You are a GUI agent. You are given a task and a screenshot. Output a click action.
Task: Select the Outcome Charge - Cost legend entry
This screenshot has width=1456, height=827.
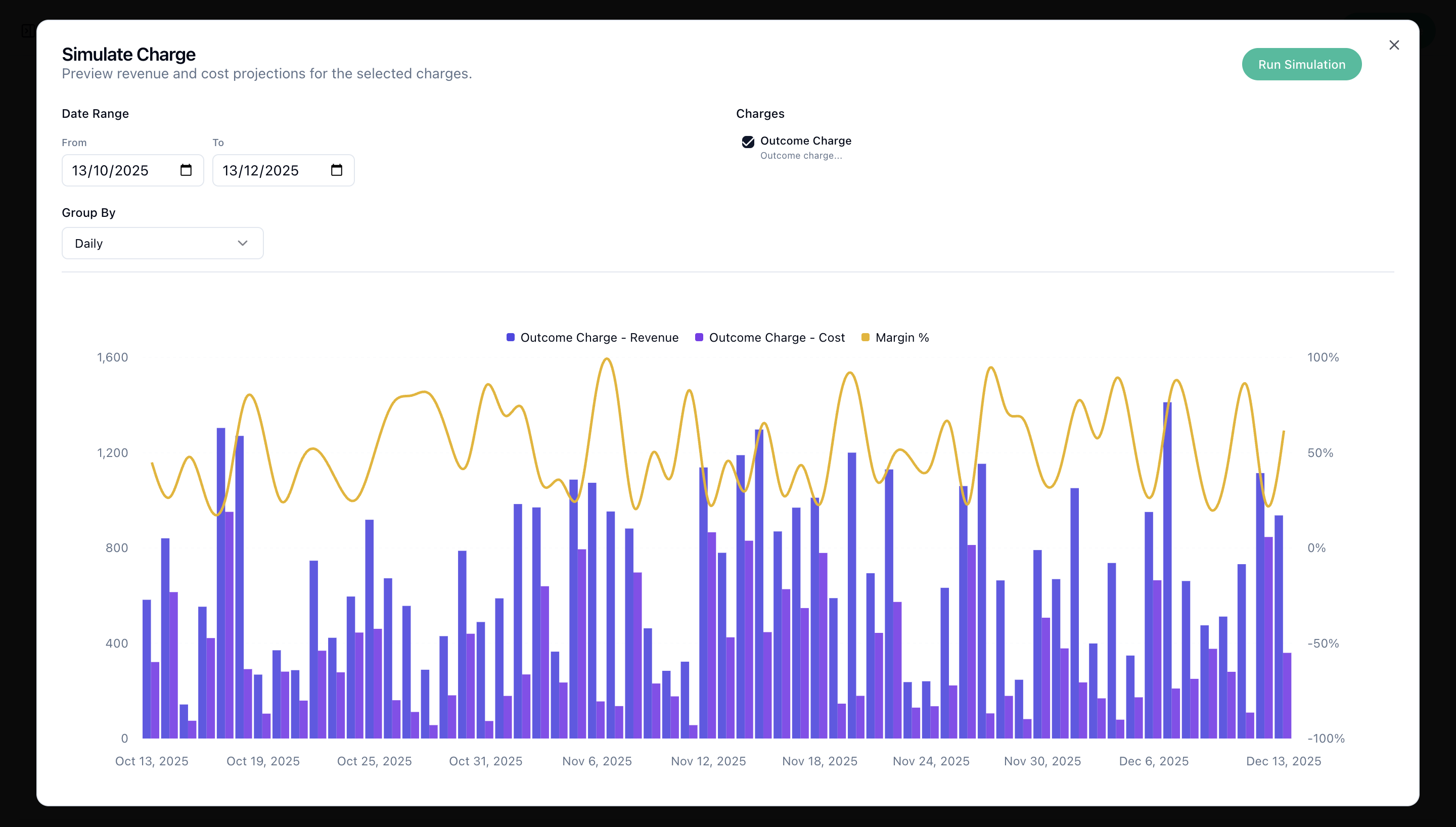pos(777,337)
